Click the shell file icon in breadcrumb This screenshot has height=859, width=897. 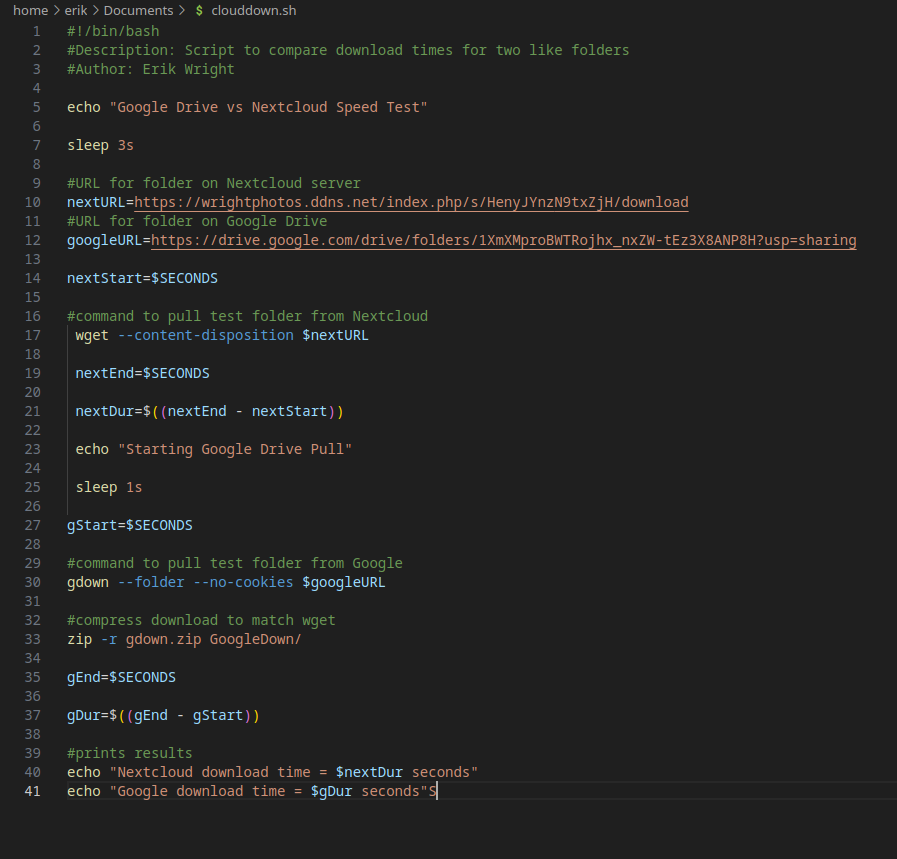(x=199, y=11)
